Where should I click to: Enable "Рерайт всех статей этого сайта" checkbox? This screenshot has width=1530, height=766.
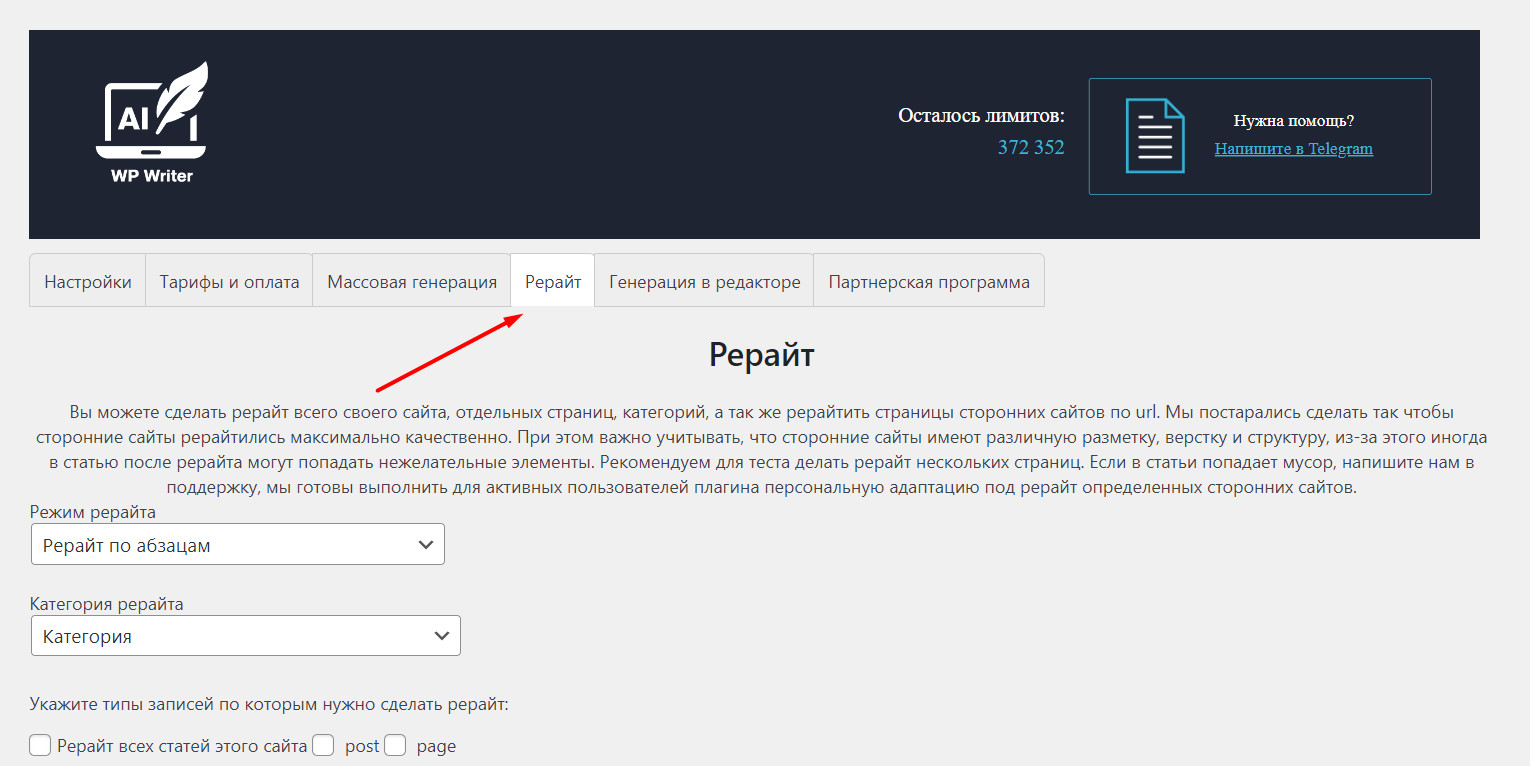(x=41, y=746)
